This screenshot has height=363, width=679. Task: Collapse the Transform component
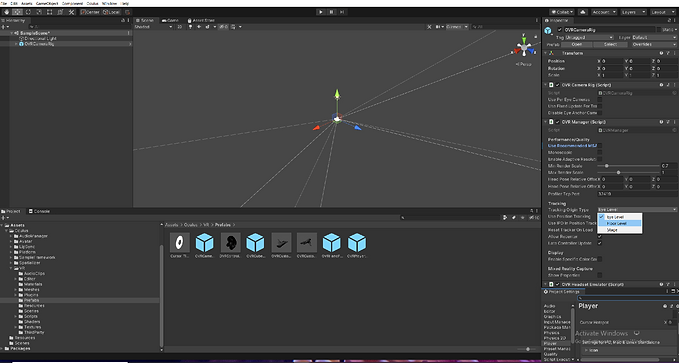click(x=546, y=53)
